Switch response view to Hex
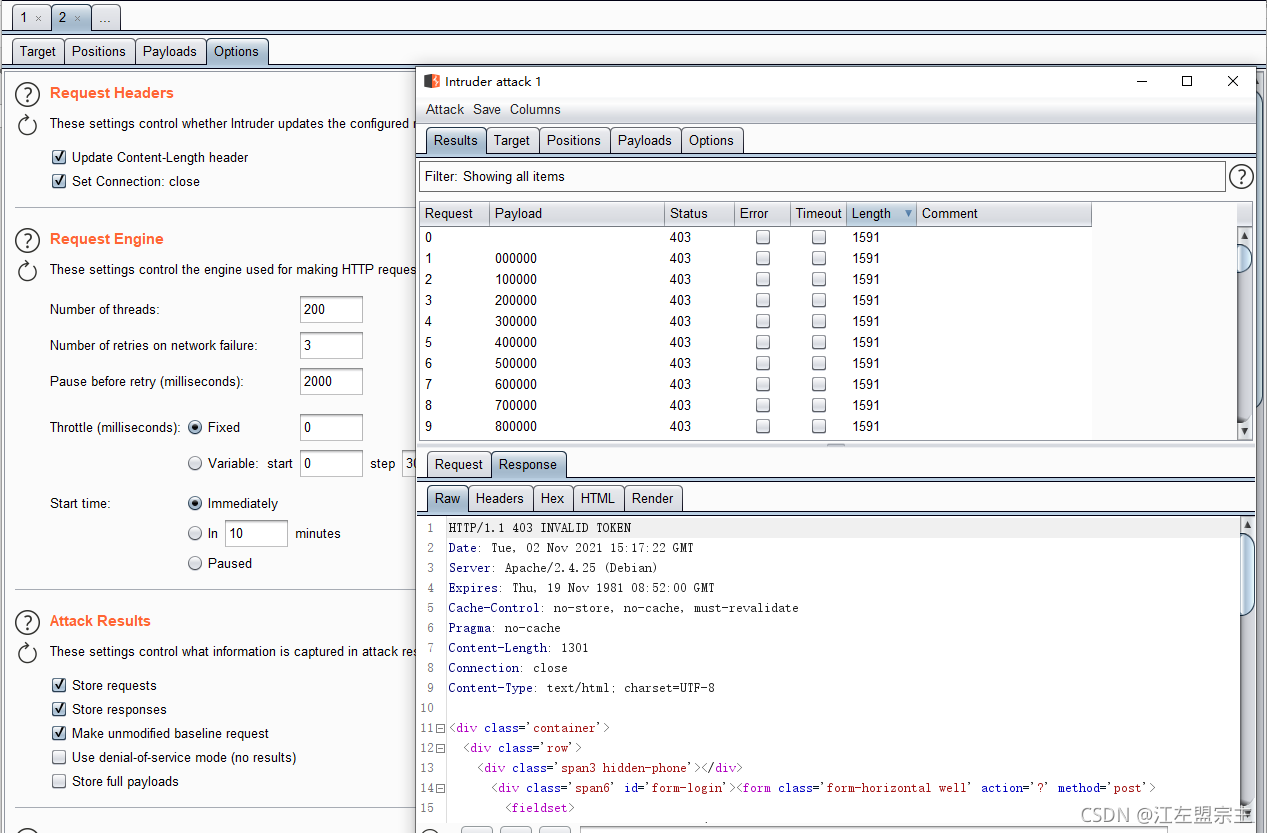Viewport: 1267px width, 833px height. 553,499
